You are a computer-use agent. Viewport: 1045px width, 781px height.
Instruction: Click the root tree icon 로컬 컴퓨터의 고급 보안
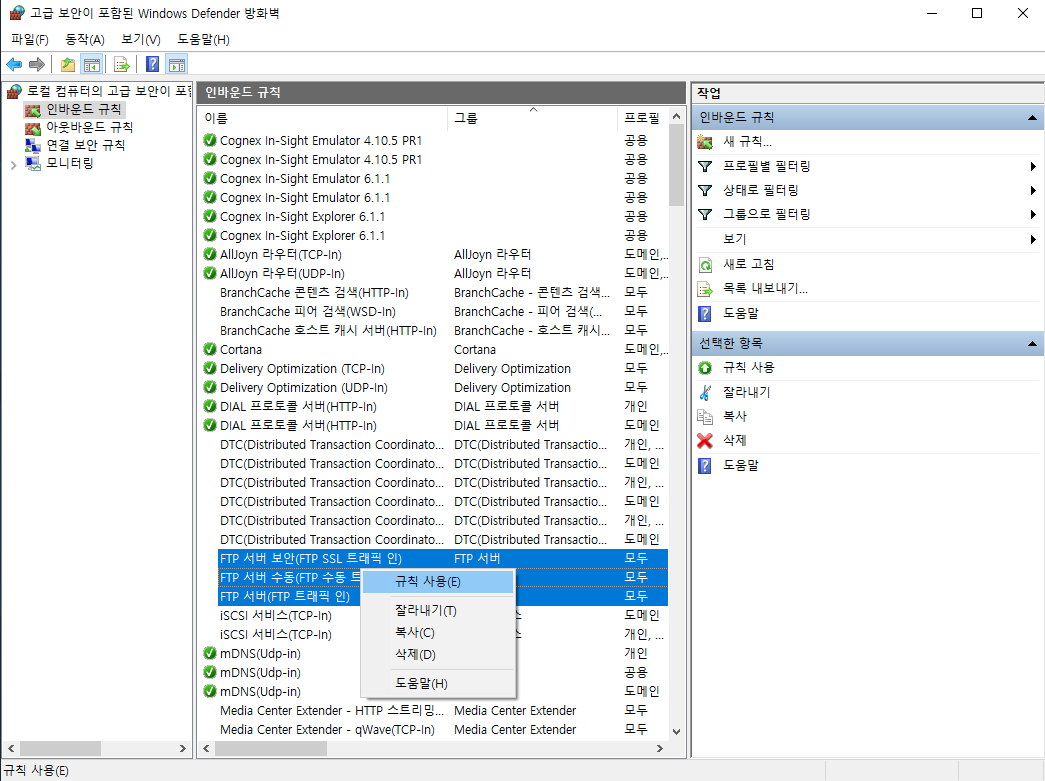click(15, 91)
